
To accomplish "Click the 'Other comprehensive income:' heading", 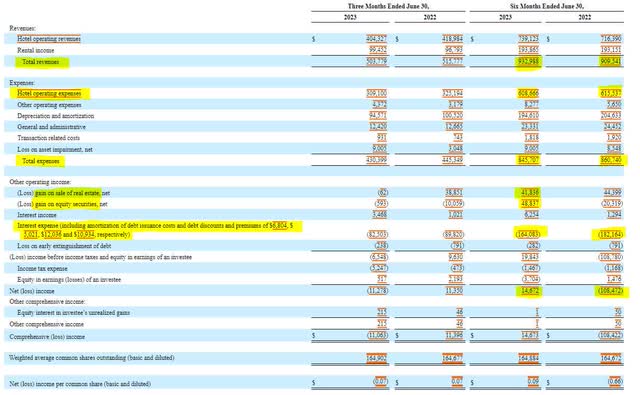I will pyautogui.click(x=47, y=302).
